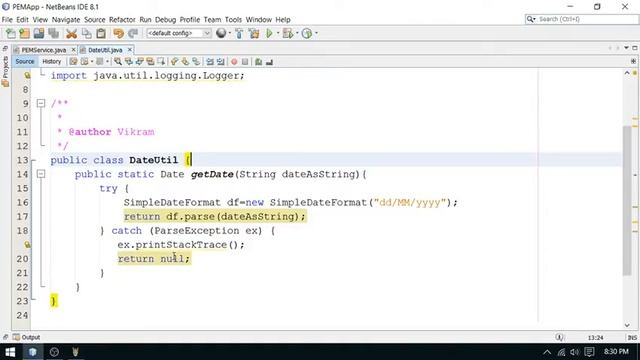Click the Last Edit editor toolbar icon

73,62
